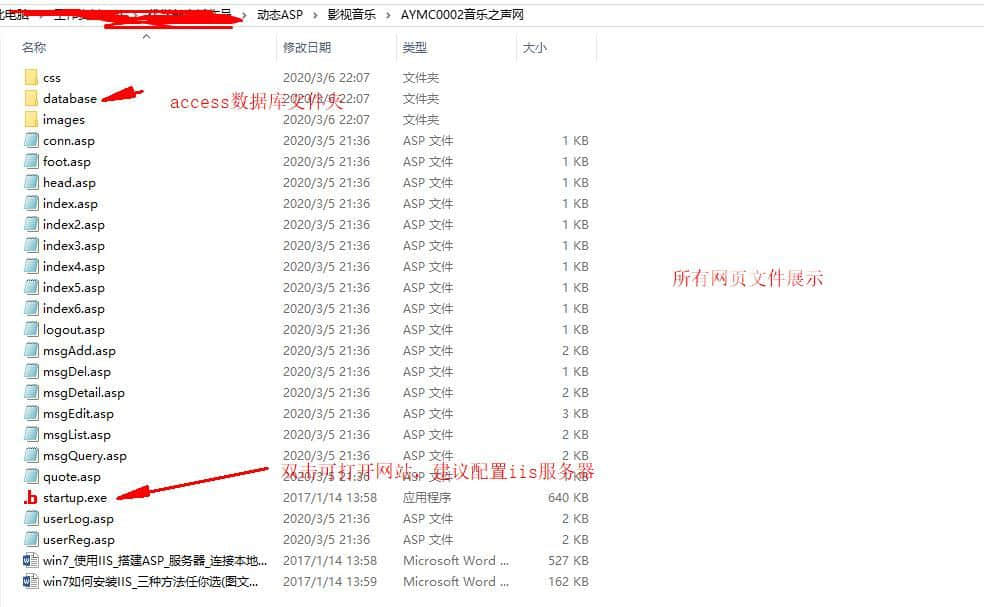Image resolution: width=984 pixels, height=607 pixels.
Task: Click AYMC0002音乐之声网 in the address path
Action: [x=462, y=15]
